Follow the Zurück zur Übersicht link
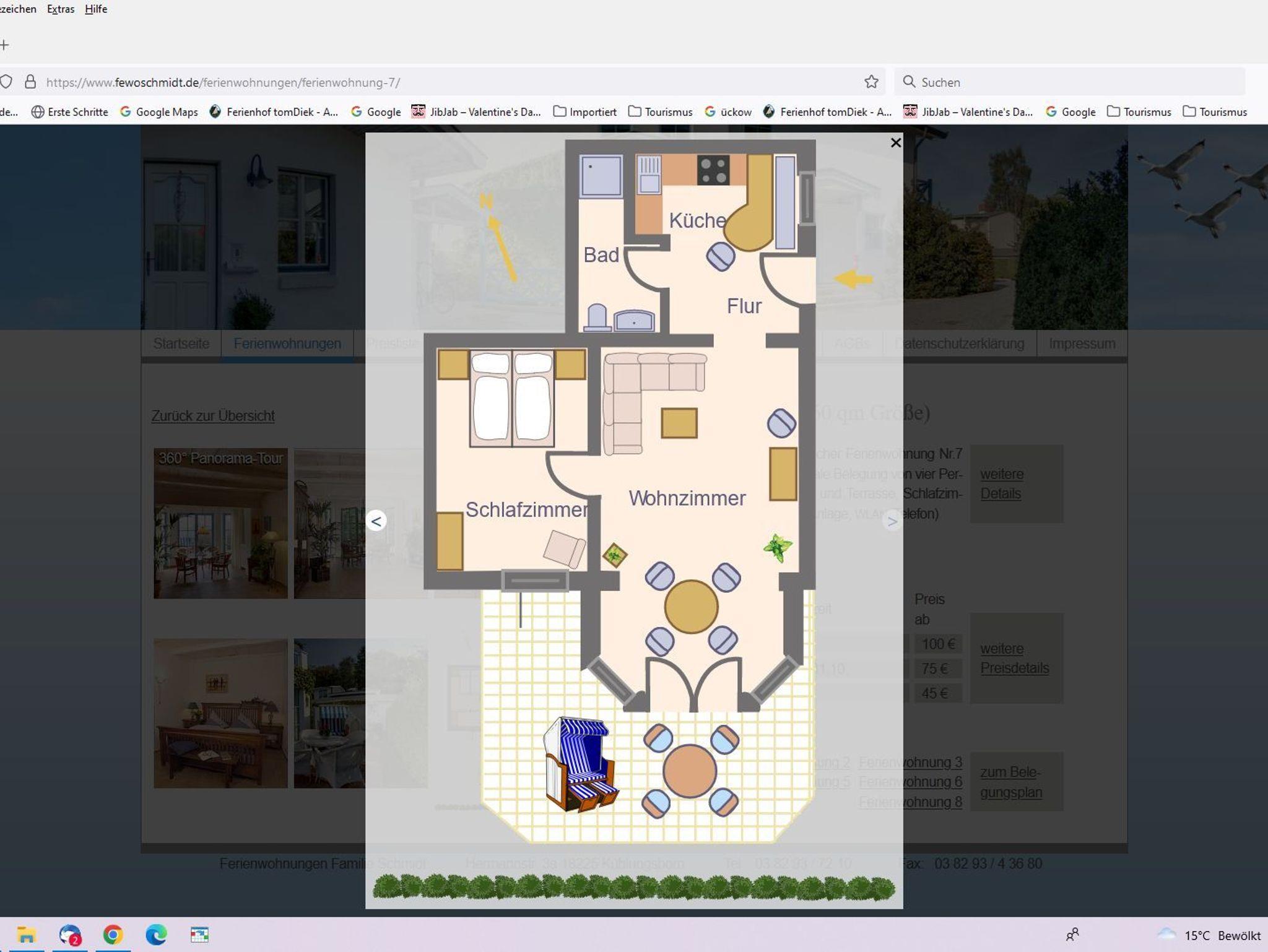 click(x=213, y=416)
